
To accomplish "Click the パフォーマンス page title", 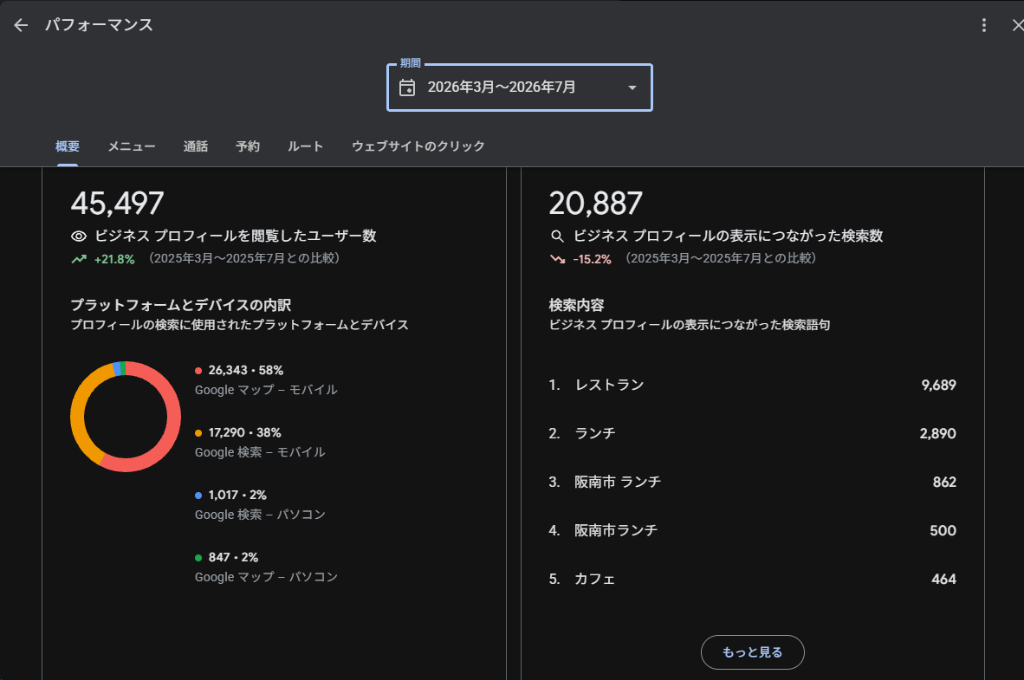I will [x=99, y=25].
